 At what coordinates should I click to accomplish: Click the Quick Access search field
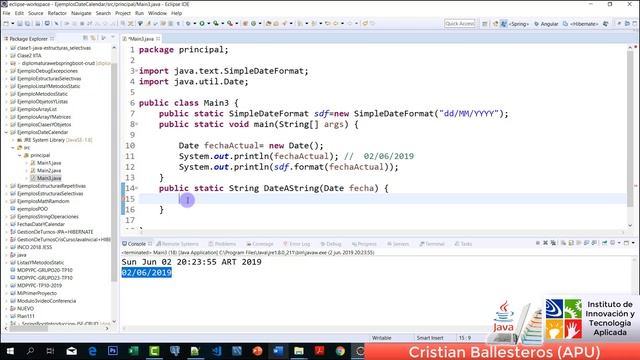[460, 24]
